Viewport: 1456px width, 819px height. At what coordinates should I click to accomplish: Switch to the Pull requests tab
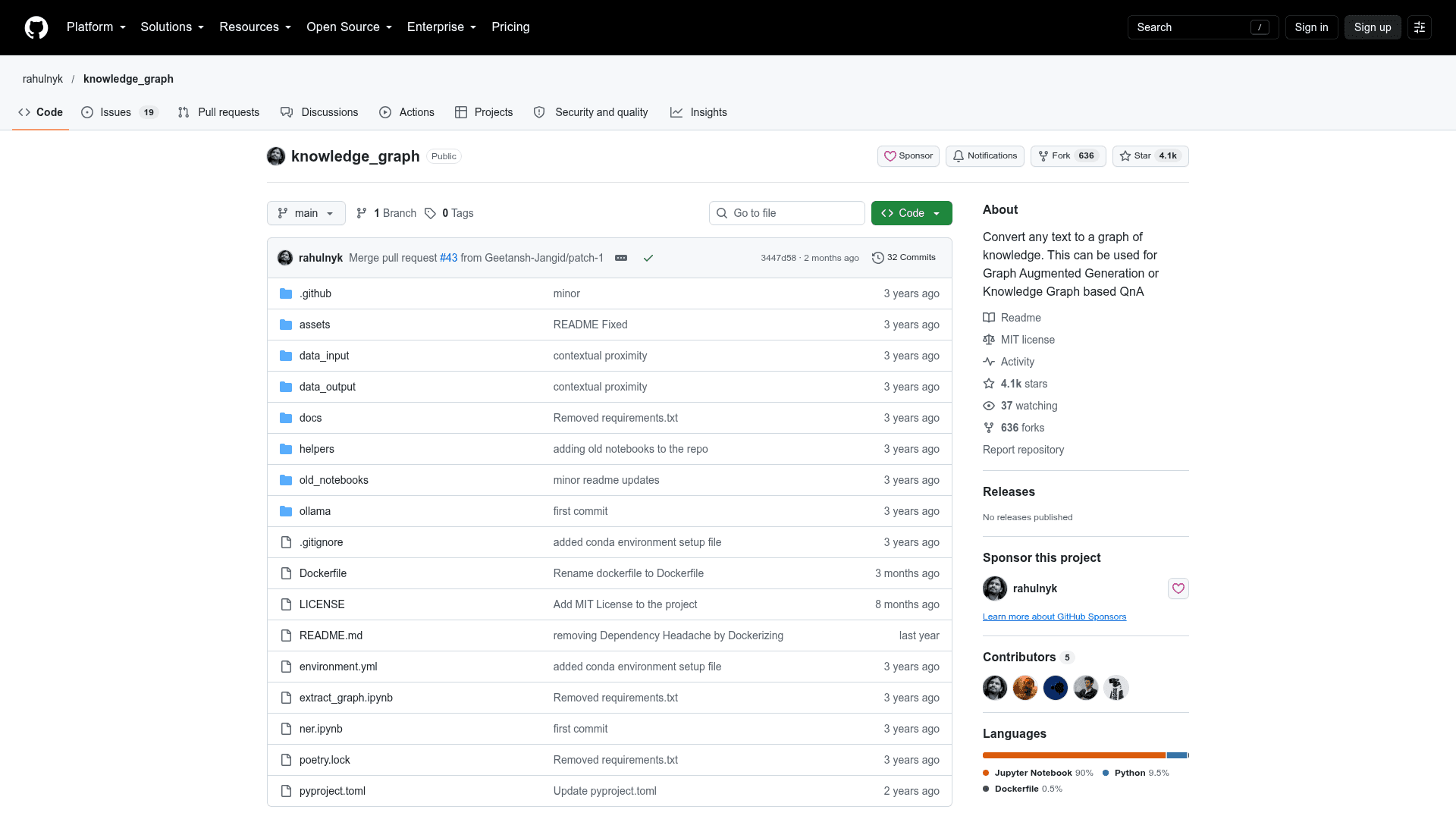click(x=218, y=112)
